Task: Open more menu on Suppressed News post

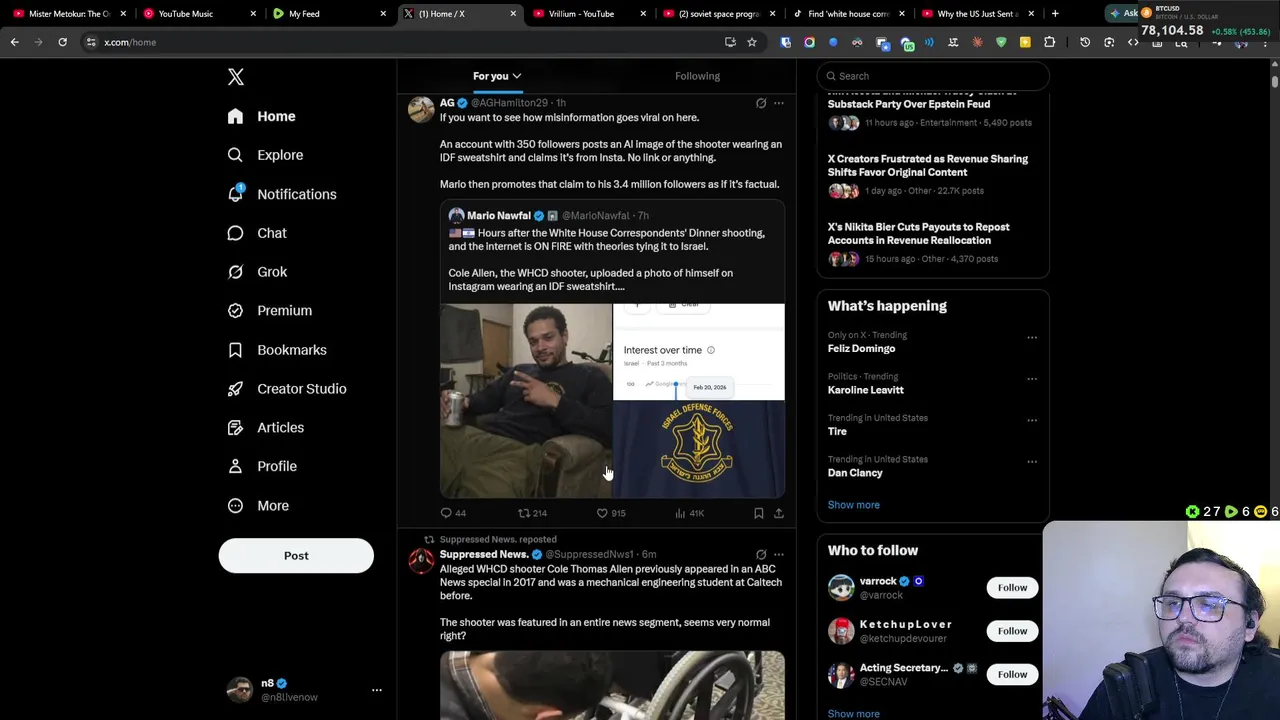Action: tap(779, 554)
